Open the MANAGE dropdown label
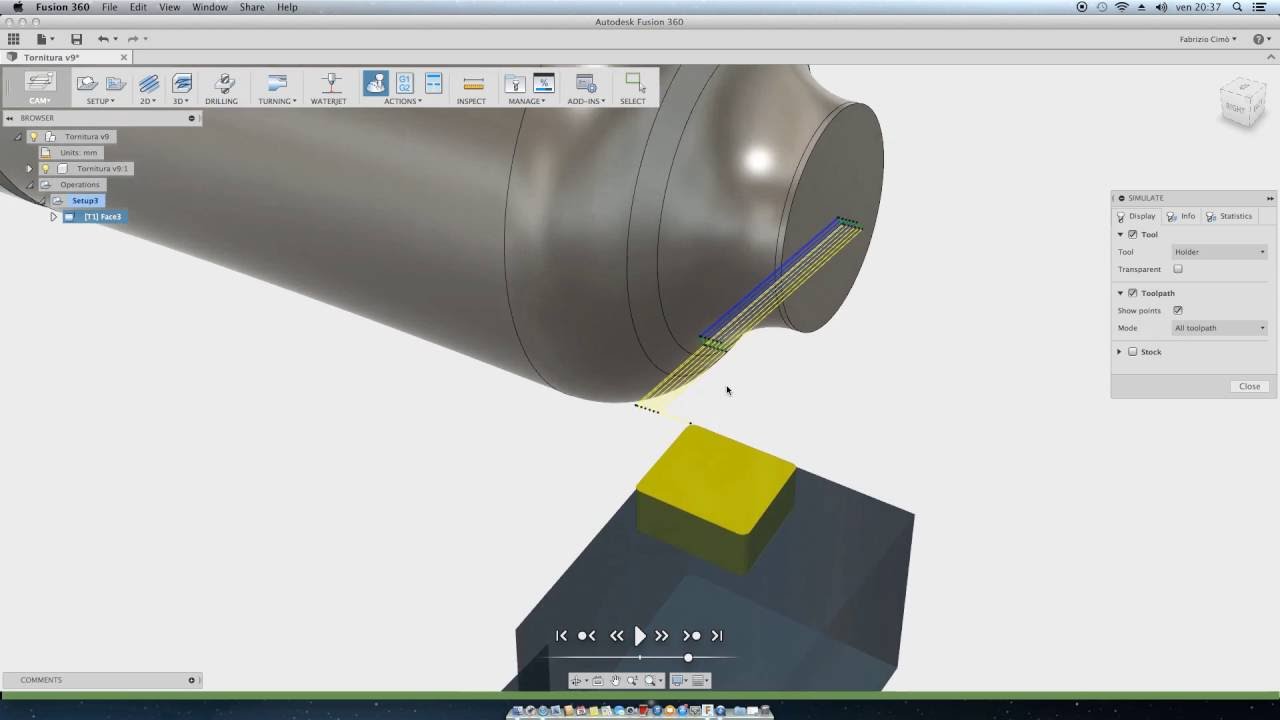The width and height of the screenshot is (1280, 720). (527, 101)
